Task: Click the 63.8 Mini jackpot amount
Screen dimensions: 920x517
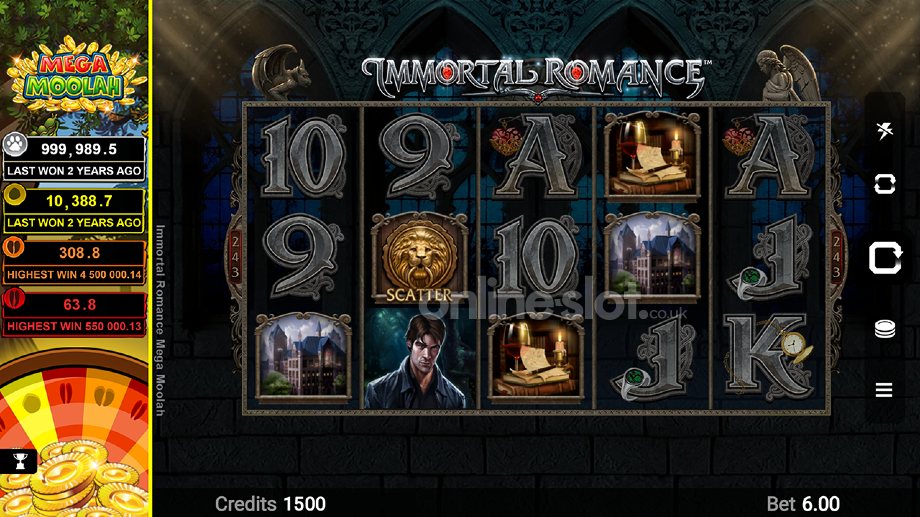Action: 79,305
